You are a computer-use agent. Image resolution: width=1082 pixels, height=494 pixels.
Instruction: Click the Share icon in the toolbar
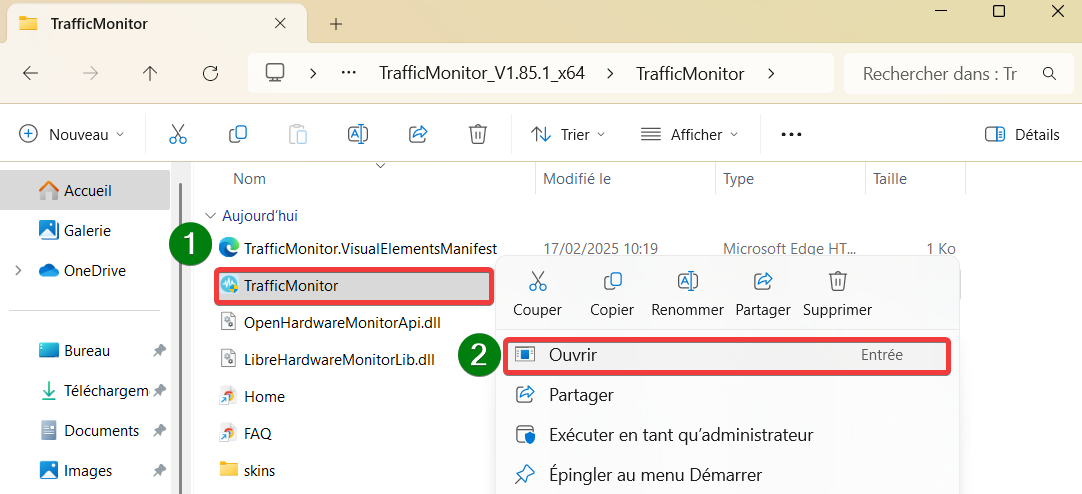click(x=418, y=134)
